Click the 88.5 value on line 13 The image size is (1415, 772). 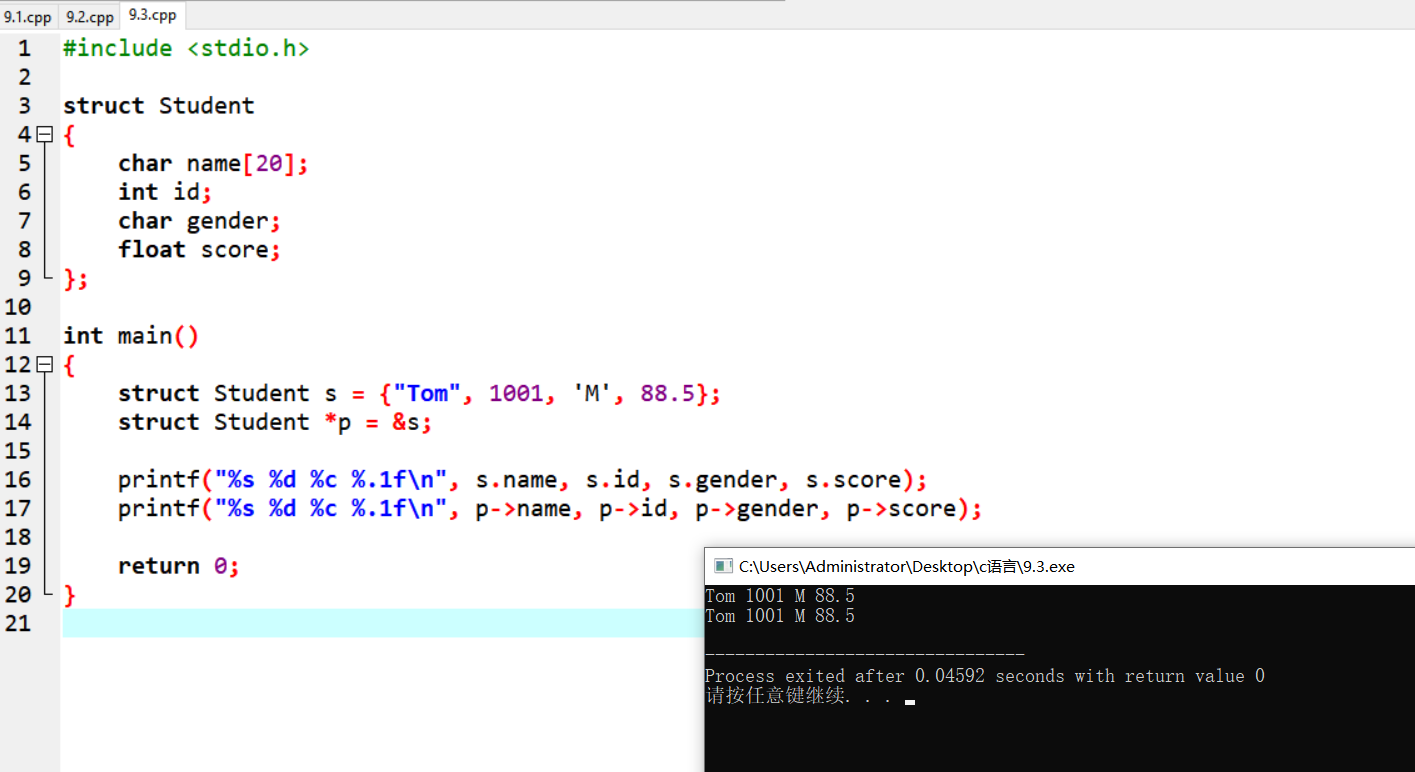tap(667, 393)
